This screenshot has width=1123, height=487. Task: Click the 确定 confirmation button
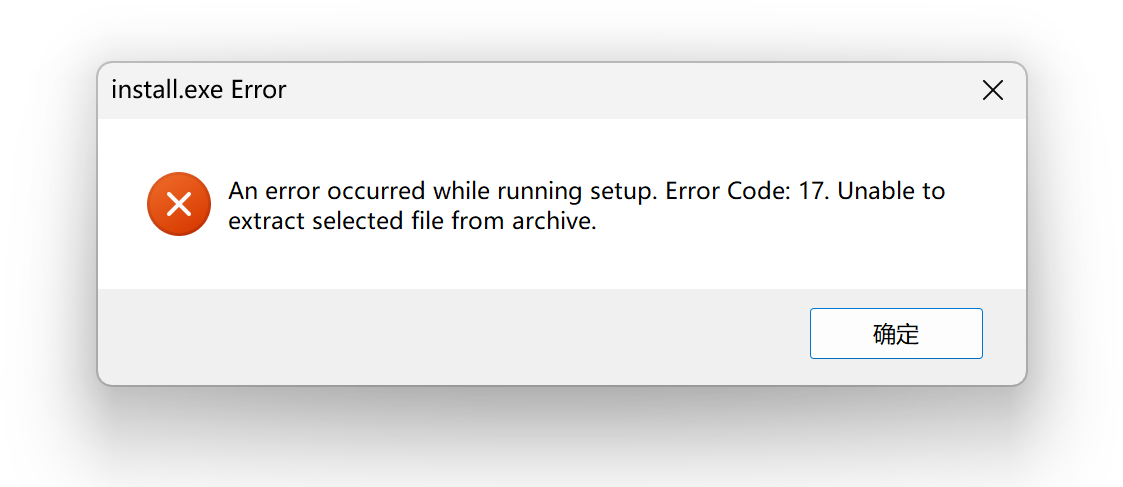(896, 334)
